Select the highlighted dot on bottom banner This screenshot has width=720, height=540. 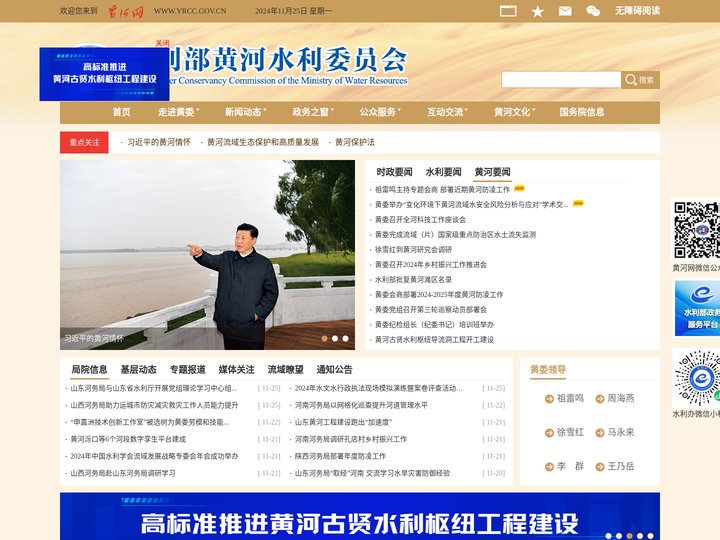coord(630,536)
